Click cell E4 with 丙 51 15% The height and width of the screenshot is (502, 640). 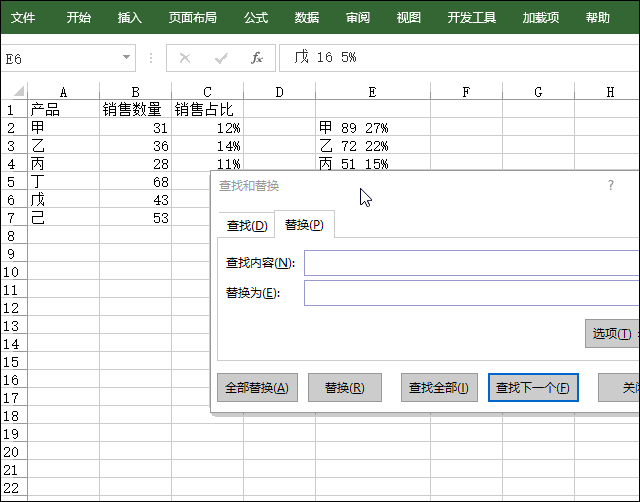tap(373, 163)
